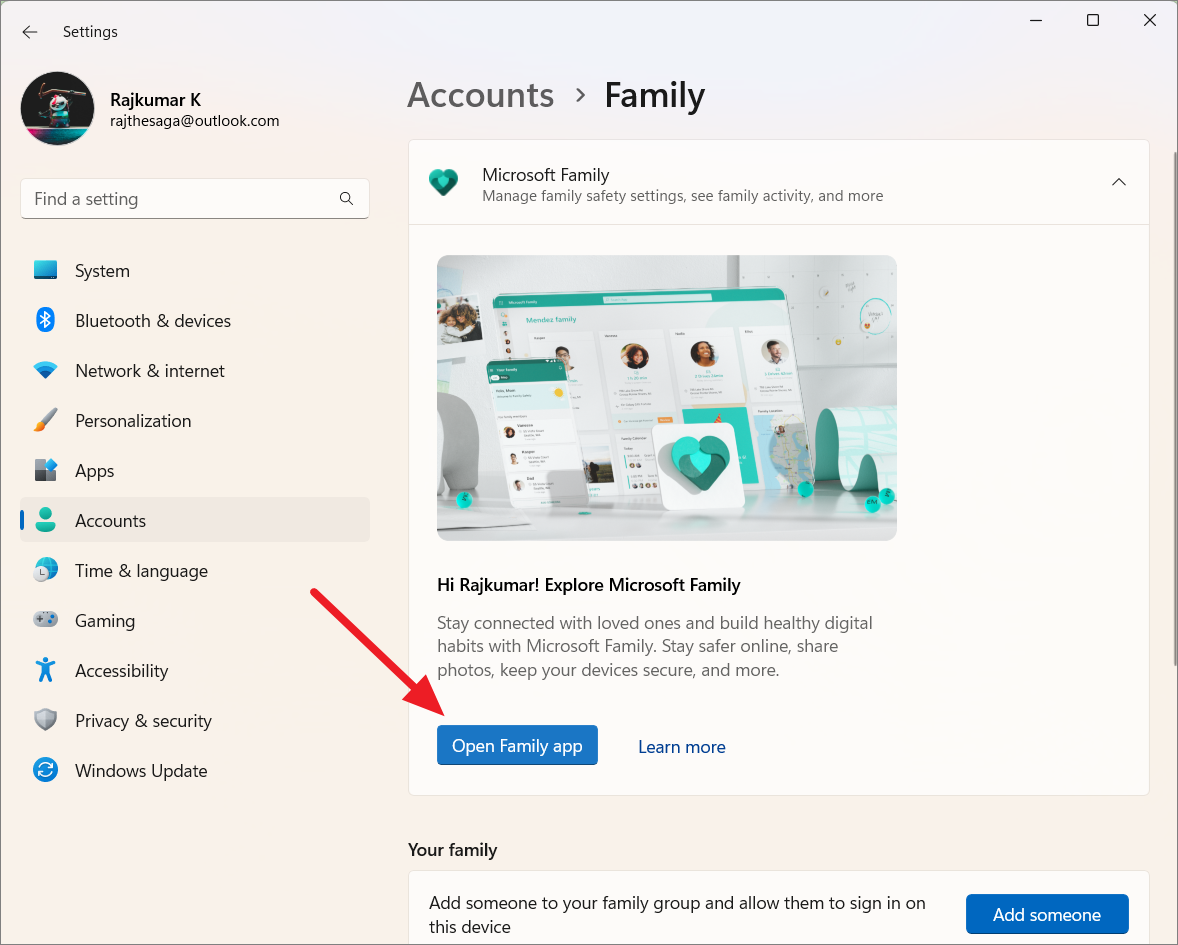Click the back arrow in Settings header
Screen dimensions: 1178x945
tap(30, 32)
